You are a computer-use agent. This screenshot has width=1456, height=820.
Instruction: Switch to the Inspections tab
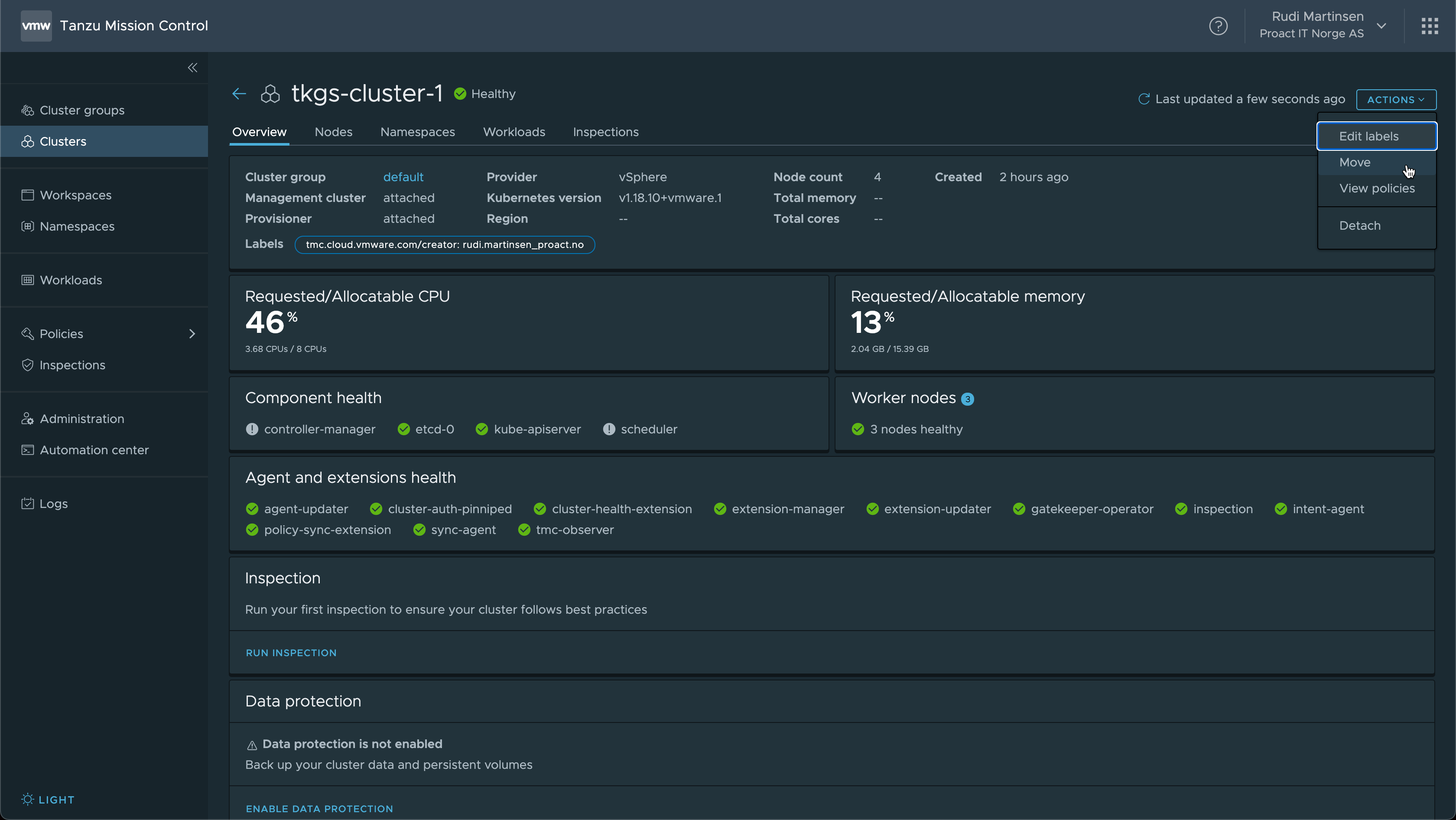coord(605,132)
